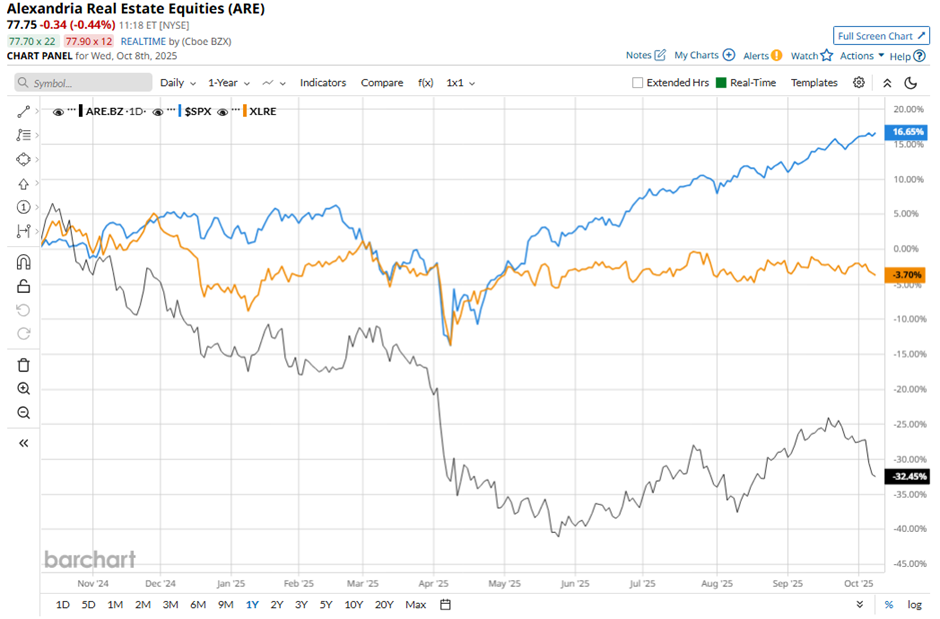
Task: Toggle log scale mode
Action: [914, 605]
